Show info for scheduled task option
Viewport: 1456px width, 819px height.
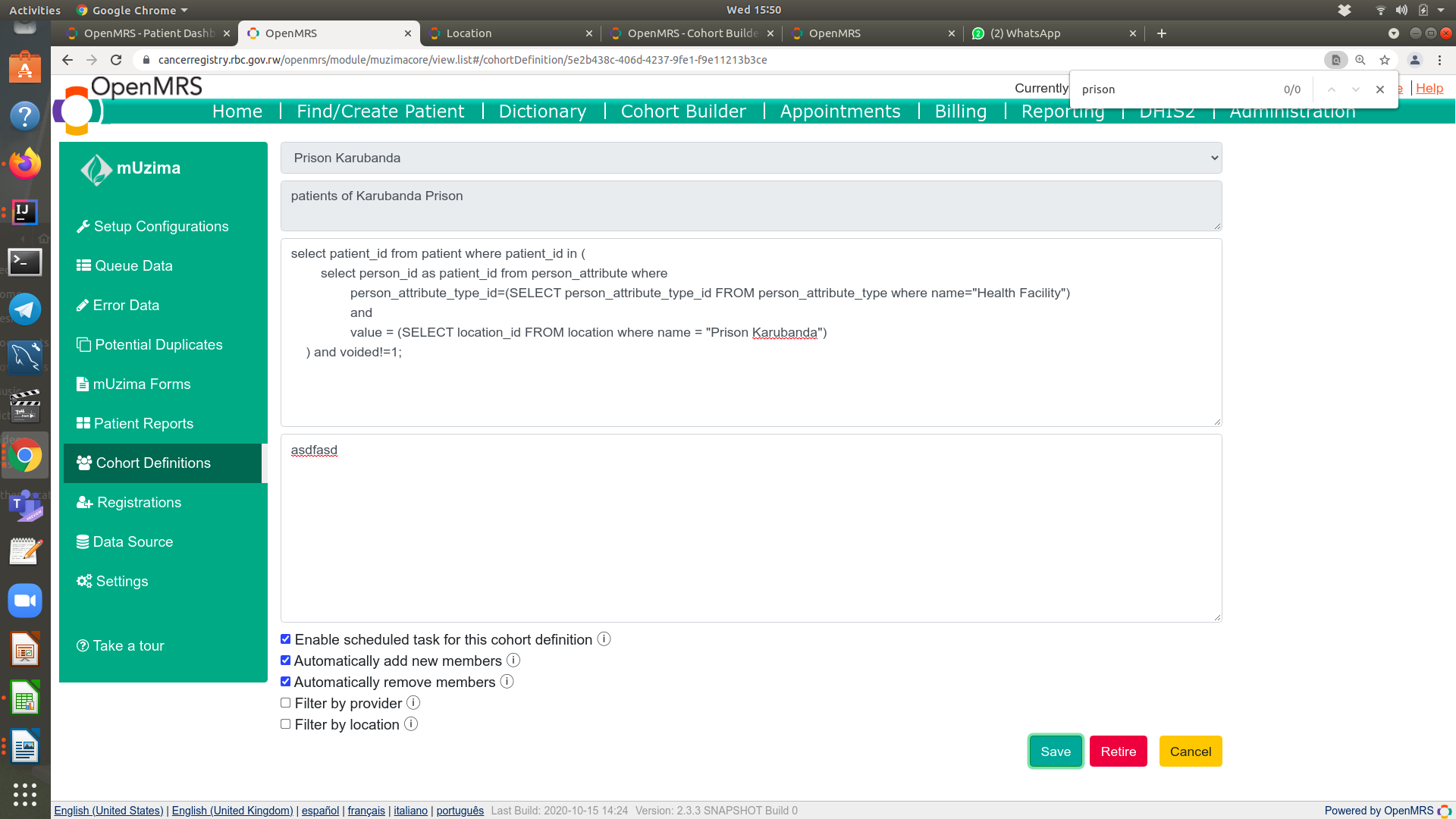coord(604,639)
